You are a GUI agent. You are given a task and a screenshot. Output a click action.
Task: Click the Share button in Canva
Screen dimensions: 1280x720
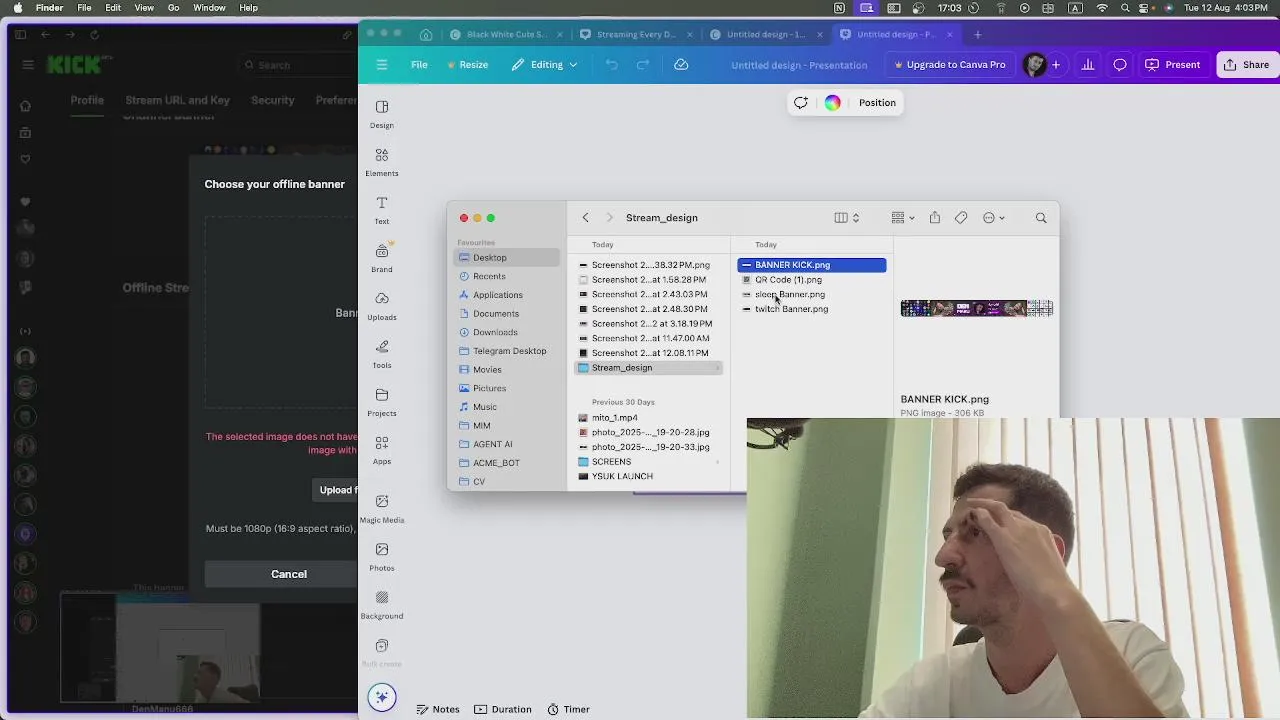coord(1246,65)
